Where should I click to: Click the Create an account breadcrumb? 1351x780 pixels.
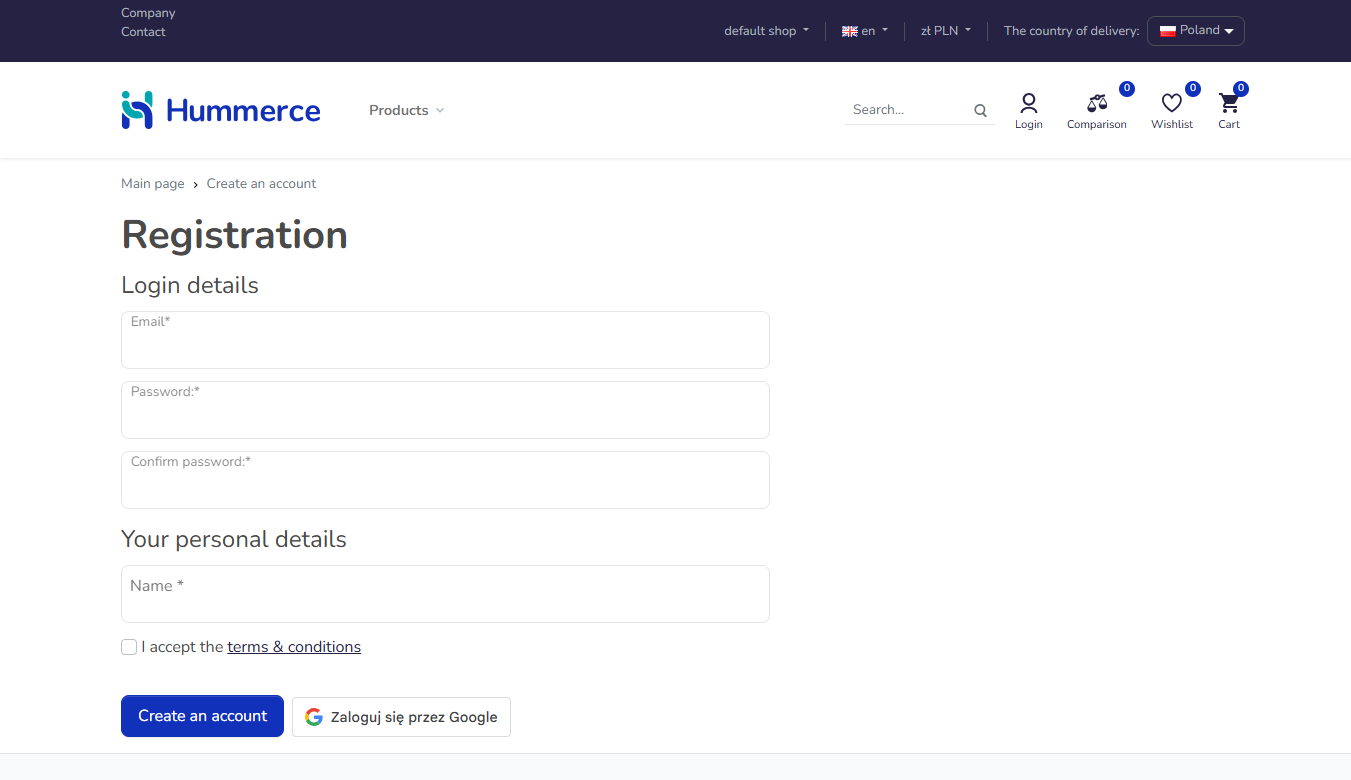261,184
